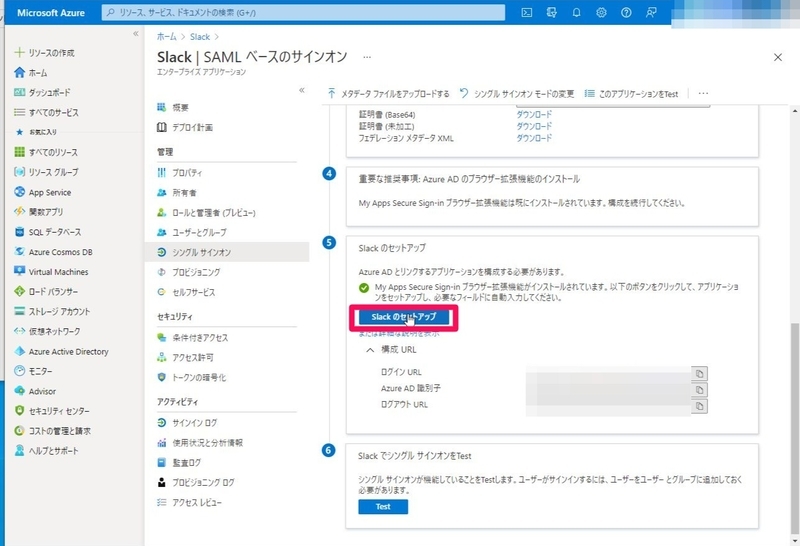The width and height of the screenshot is (800, 546).
Task: Open the feedback icon in header
Action: point(651,13)
